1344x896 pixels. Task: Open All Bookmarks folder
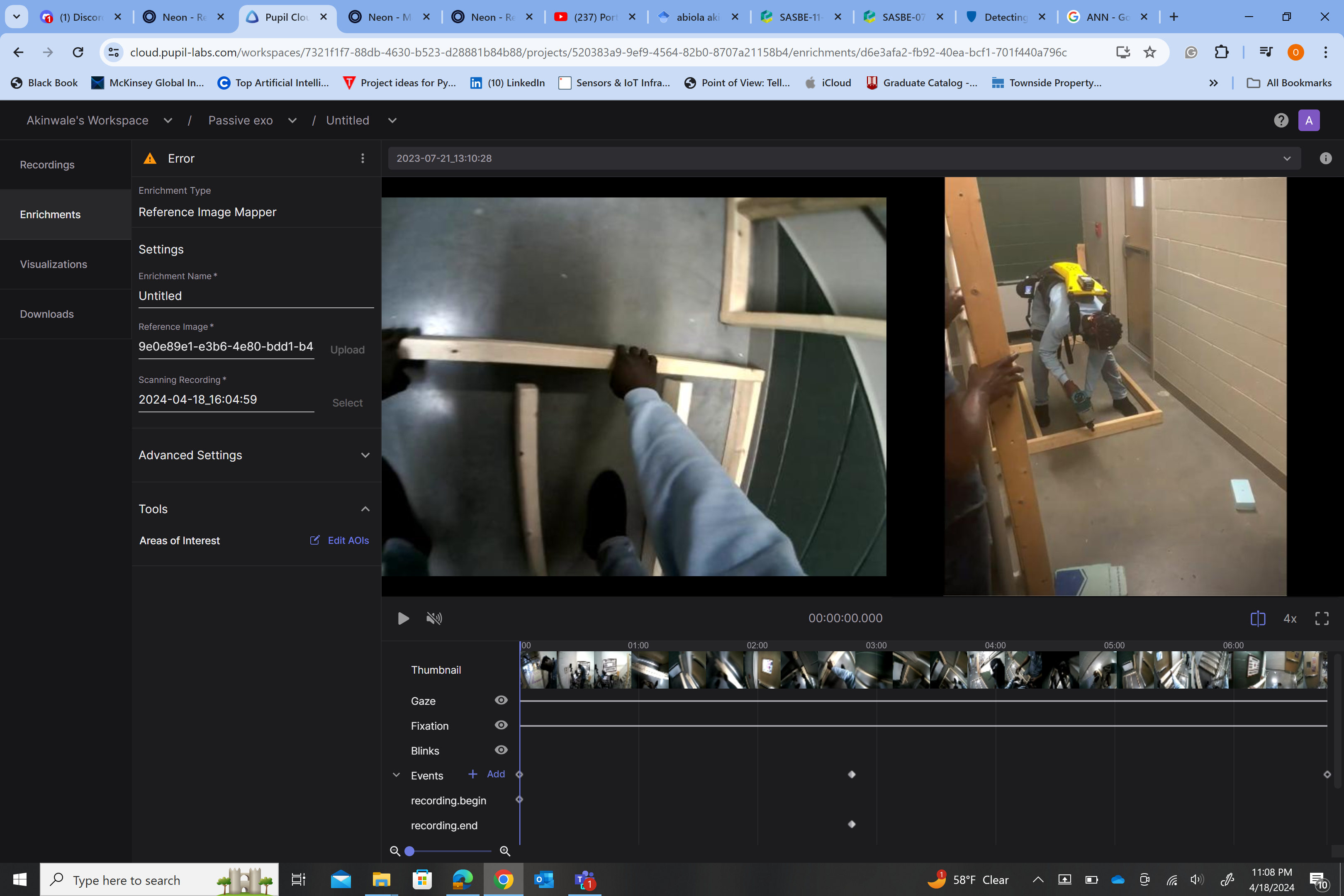pyautogui.click(x=1289, y=83)
